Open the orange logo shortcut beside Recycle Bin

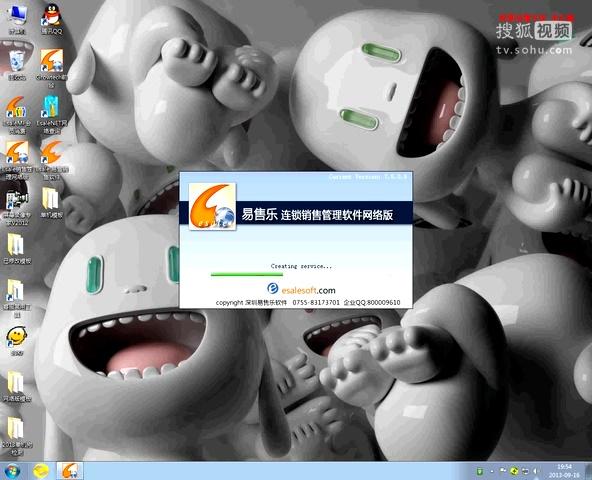pos(52,68)
